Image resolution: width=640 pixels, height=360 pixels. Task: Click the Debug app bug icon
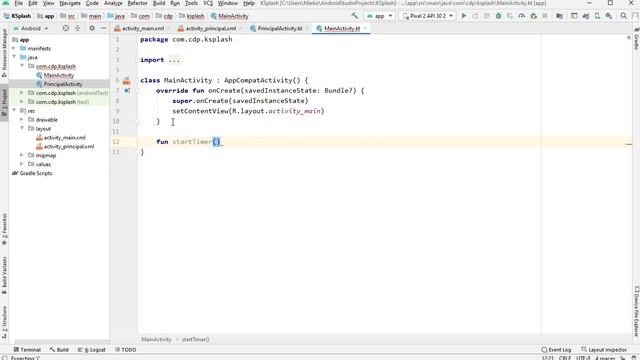tap(498, 16)
